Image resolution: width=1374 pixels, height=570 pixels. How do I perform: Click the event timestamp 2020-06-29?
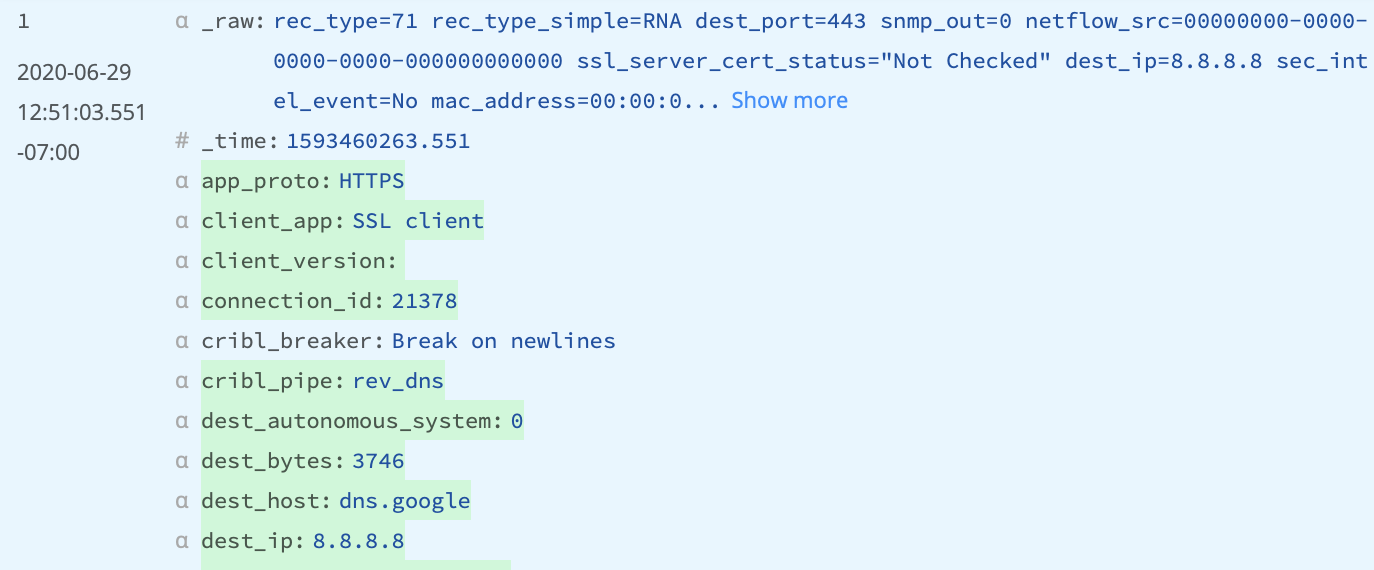[74, 72]
